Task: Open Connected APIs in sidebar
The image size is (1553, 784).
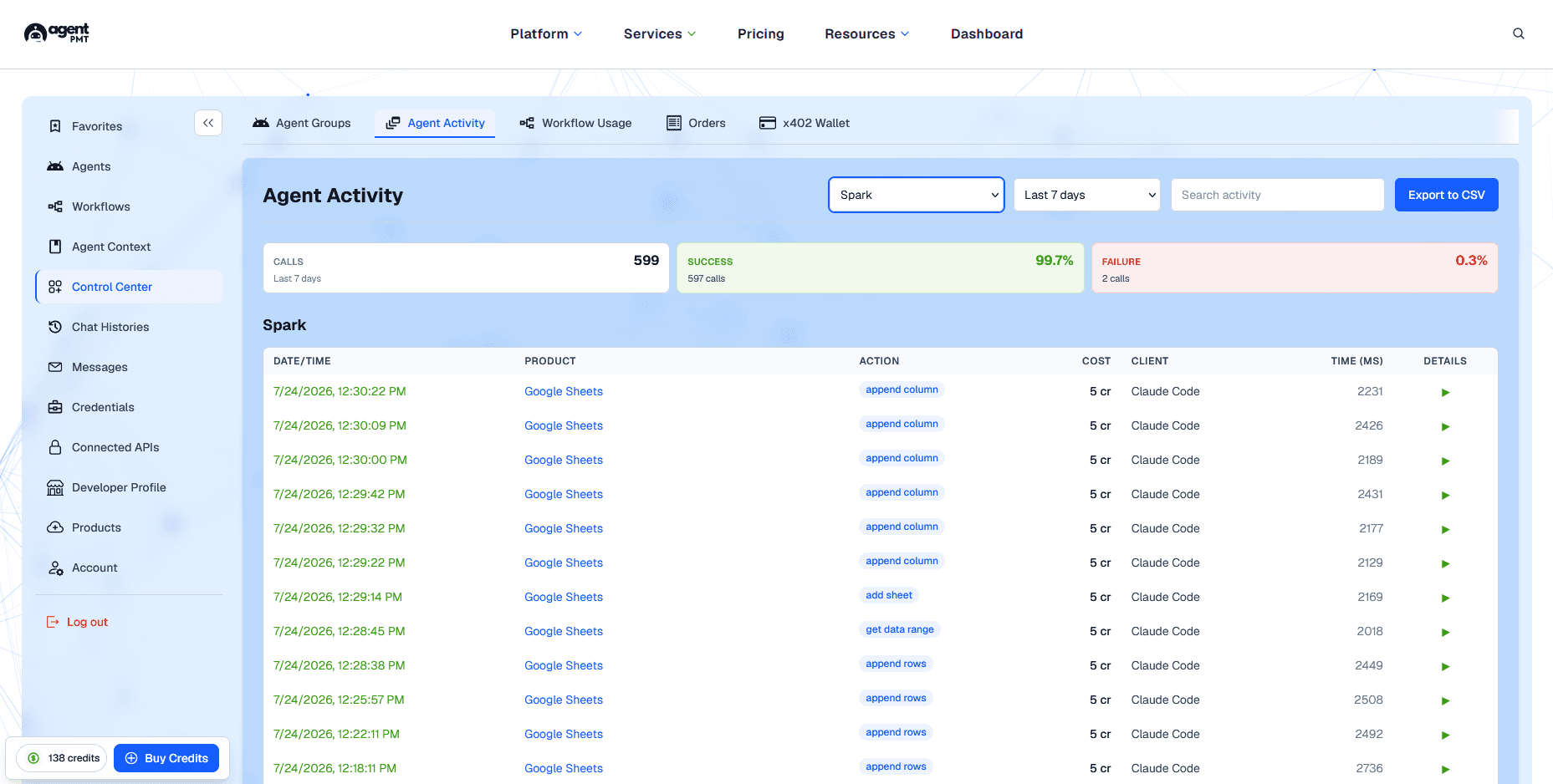Action: [x=115, y=447]
